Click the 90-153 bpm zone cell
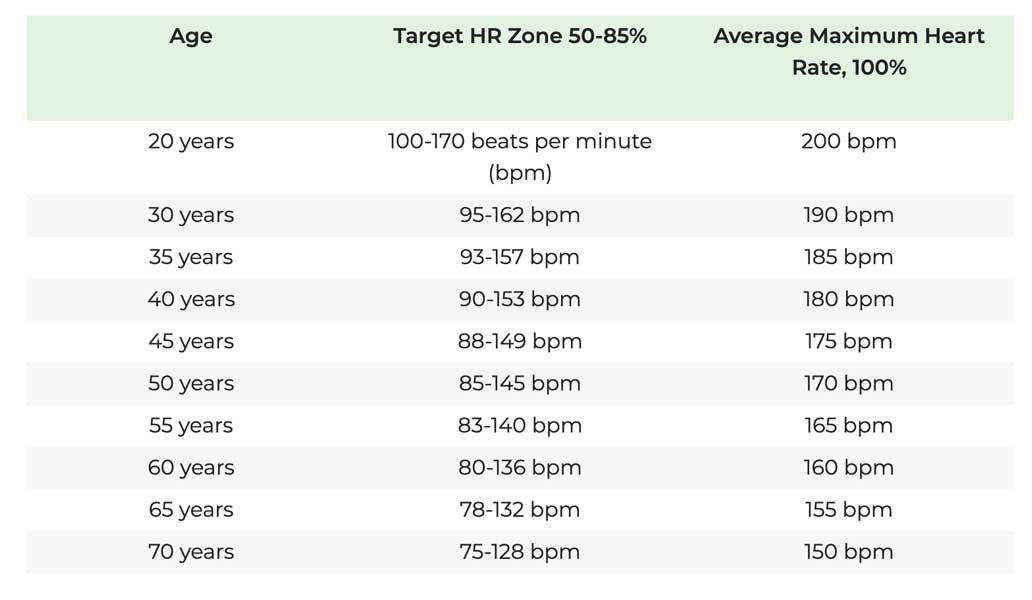The width and height of the screenshot is (1032, 600). pyautogui.click(x=519, y=299)
